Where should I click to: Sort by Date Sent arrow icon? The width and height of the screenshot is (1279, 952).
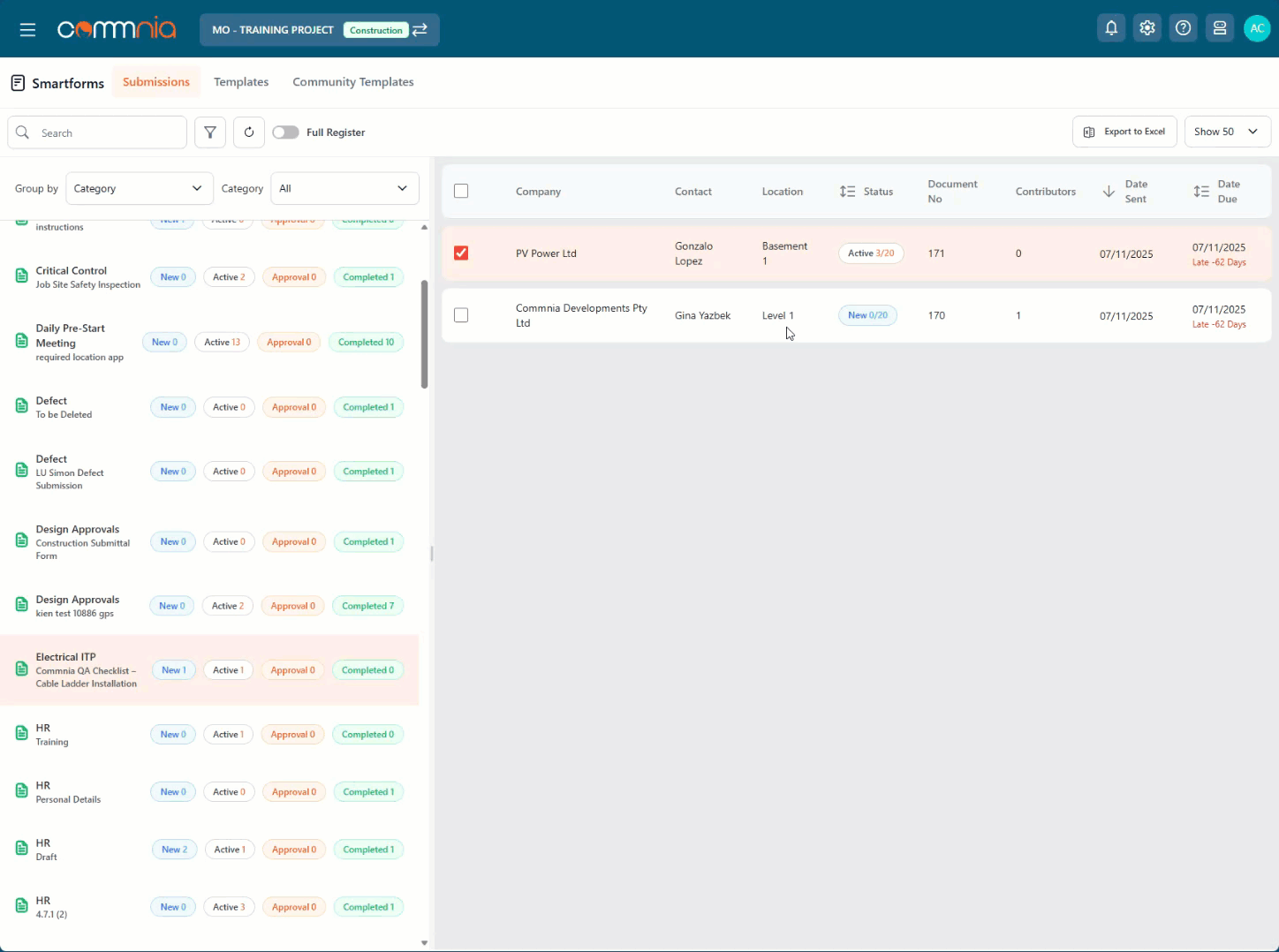[1109, 192]
